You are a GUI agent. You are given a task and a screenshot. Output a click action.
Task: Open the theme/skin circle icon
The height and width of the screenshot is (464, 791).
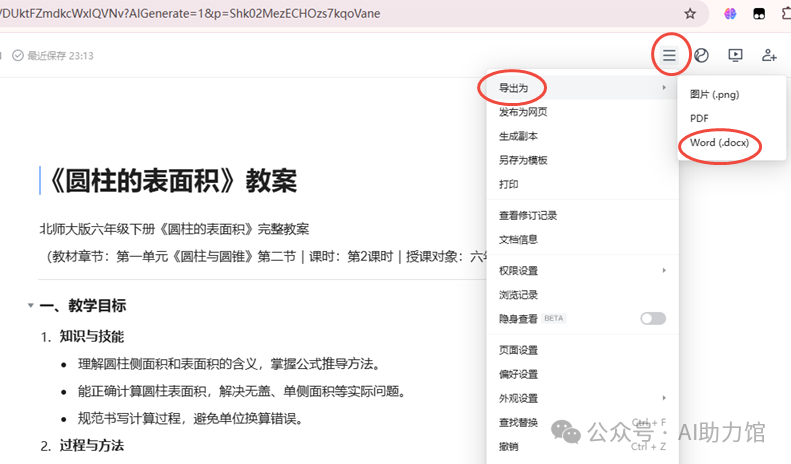click(x=702, y=55)
